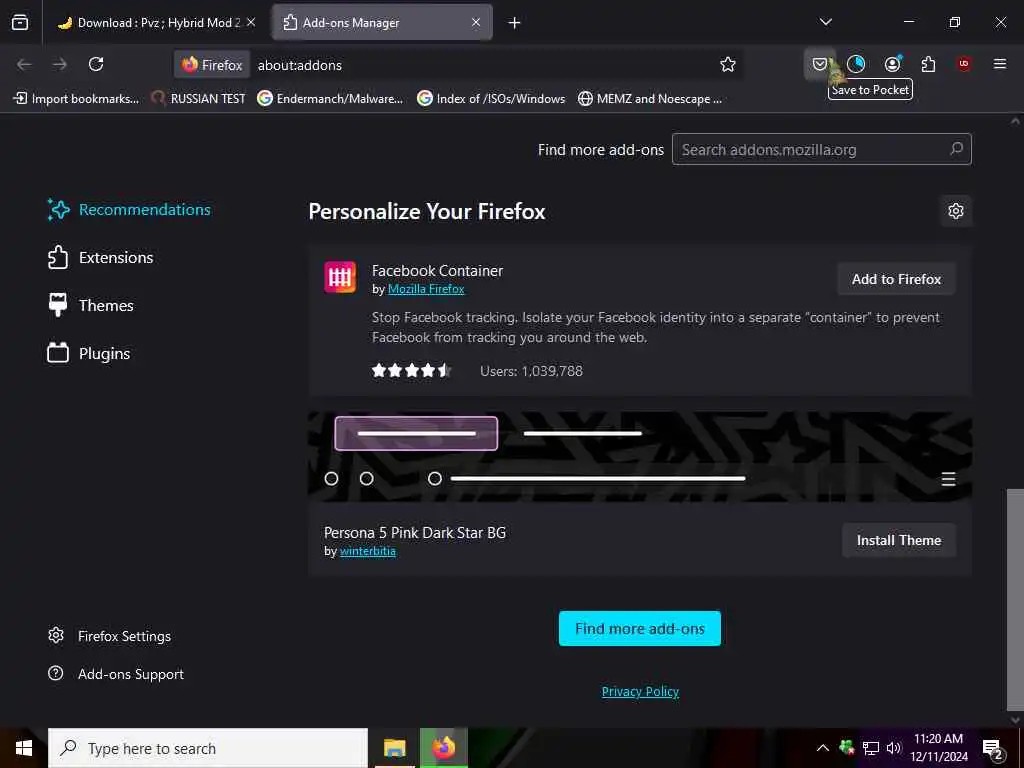Viewport: 1024px width, 768px height.
Task: Click the Find more add-ons cyan button
Action: click(x=639, y=628)
